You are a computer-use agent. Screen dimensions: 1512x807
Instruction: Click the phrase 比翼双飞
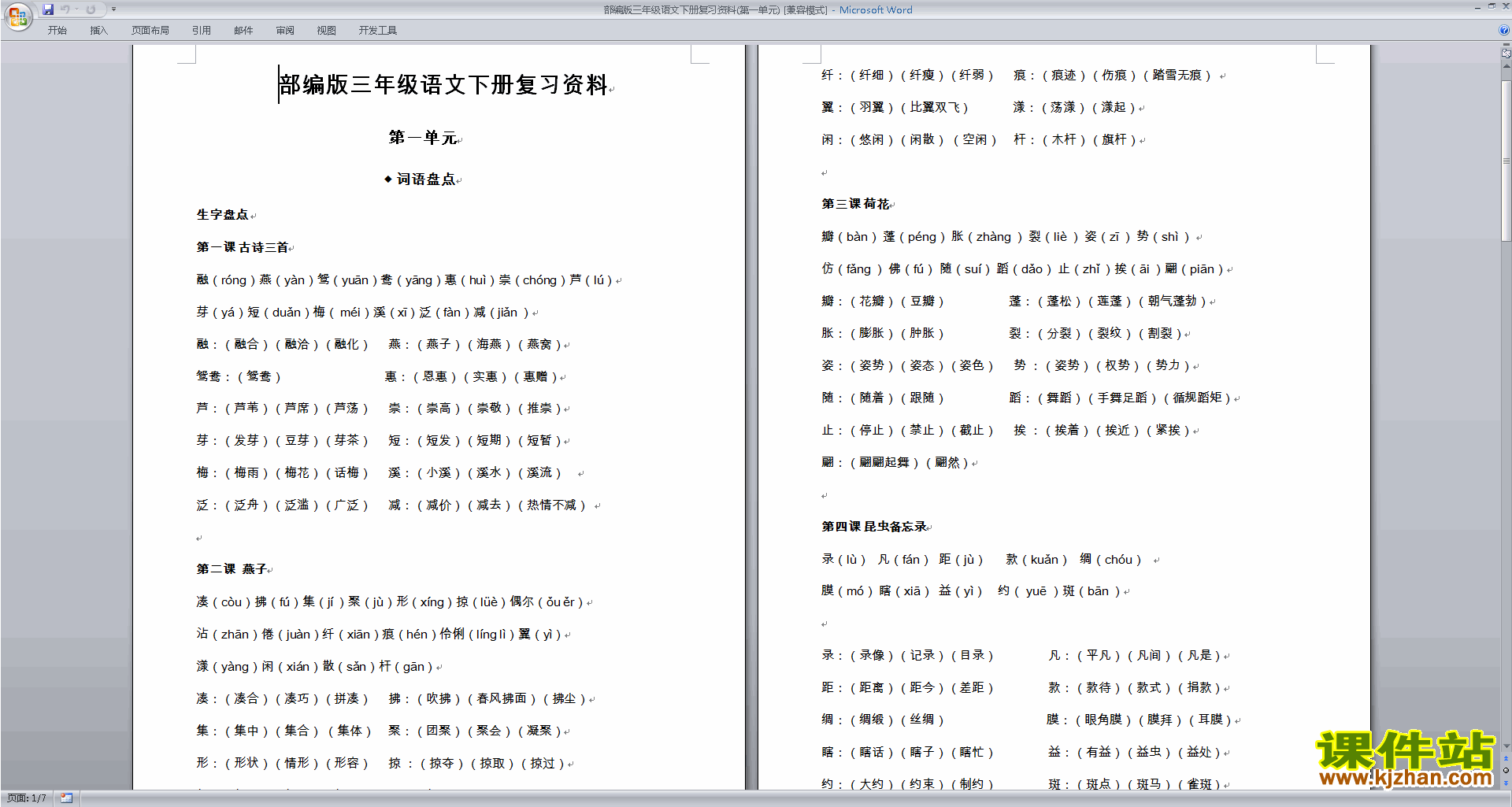click(935, 108)
